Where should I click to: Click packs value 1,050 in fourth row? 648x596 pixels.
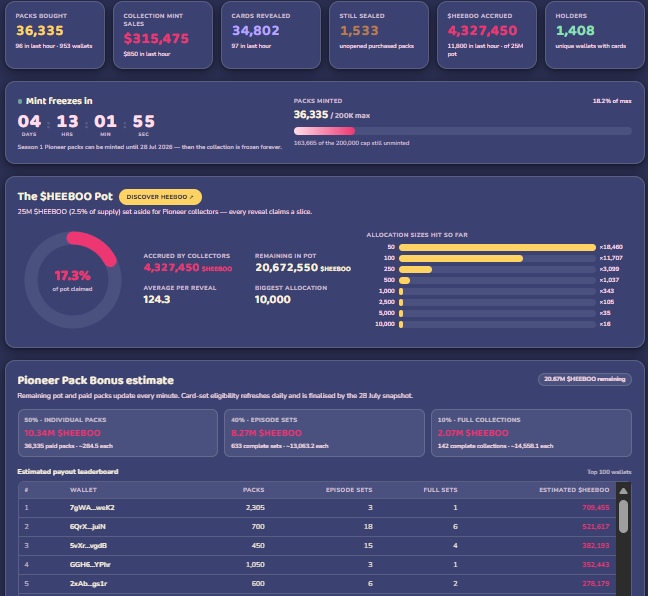coord(255,565)
